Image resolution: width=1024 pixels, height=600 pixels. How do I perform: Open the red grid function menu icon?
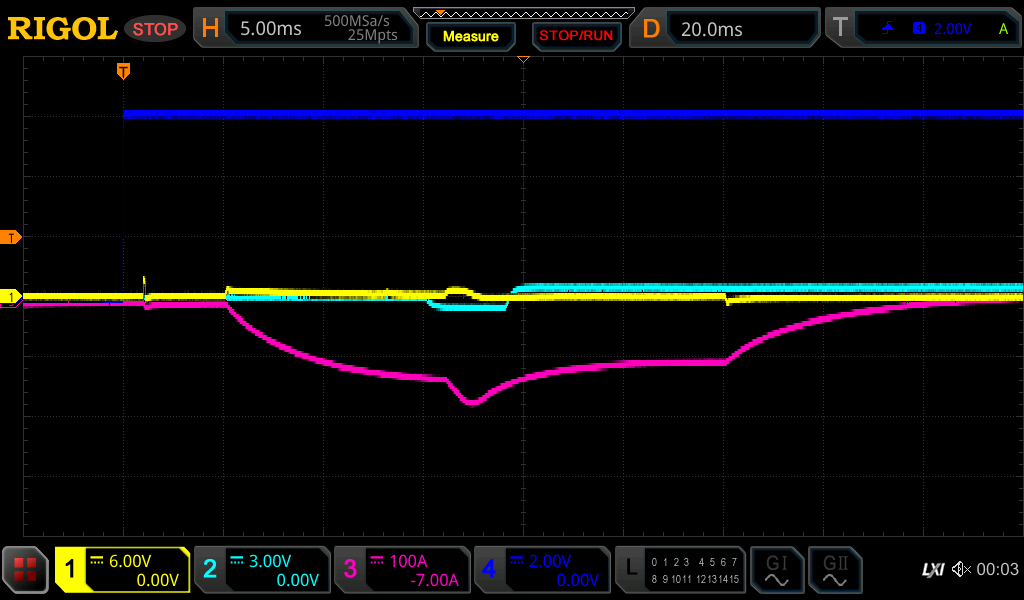pyautogui.click(x=25, y=570)
